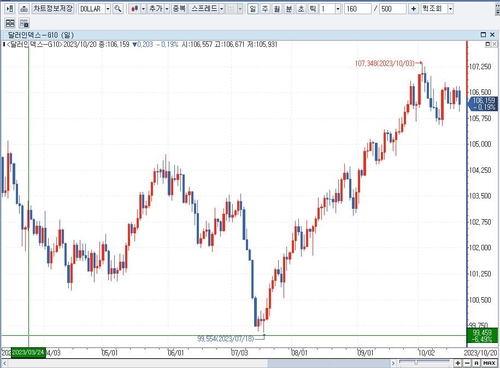Click the 100,500 price axis label
The image size is (500, 368).
pos(480,300)
